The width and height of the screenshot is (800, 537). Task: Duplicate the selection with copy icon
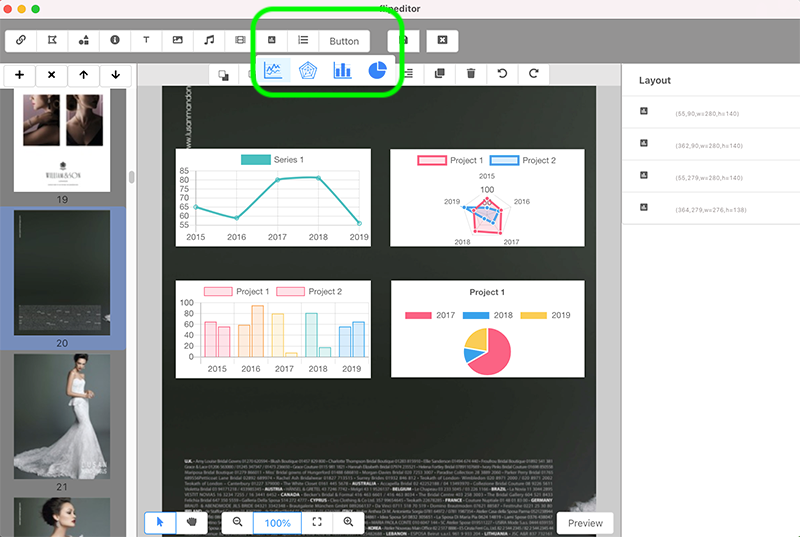[x=439, y=74]
